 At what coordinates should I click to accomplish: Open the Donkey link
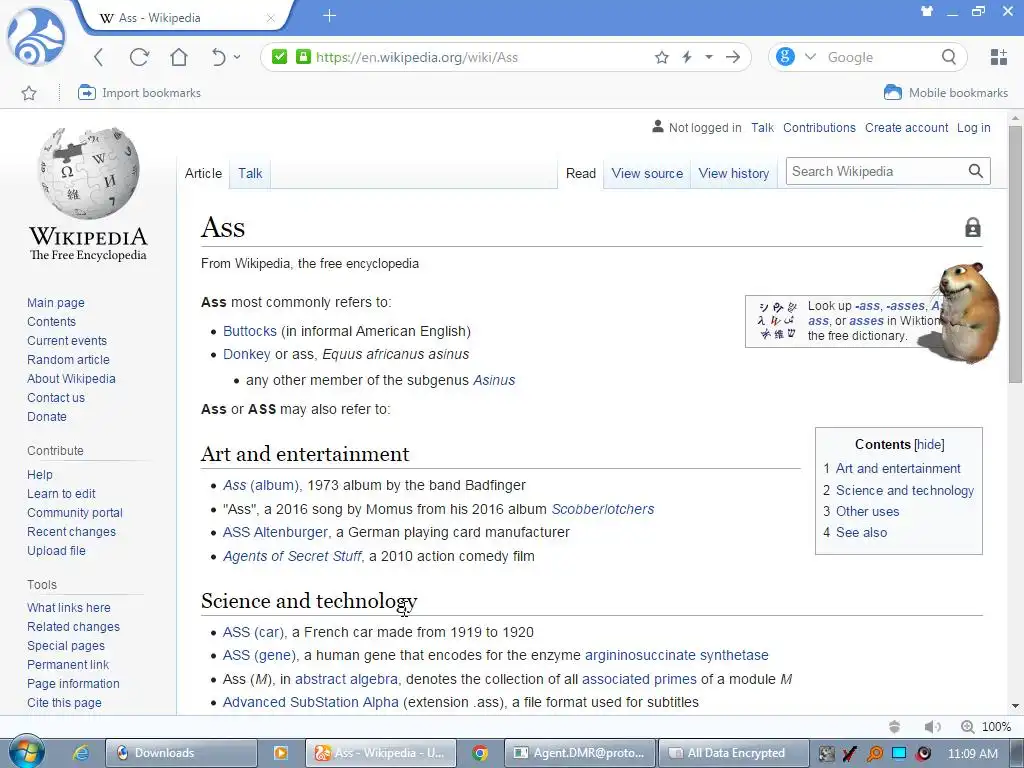click(x=246, y=354)
